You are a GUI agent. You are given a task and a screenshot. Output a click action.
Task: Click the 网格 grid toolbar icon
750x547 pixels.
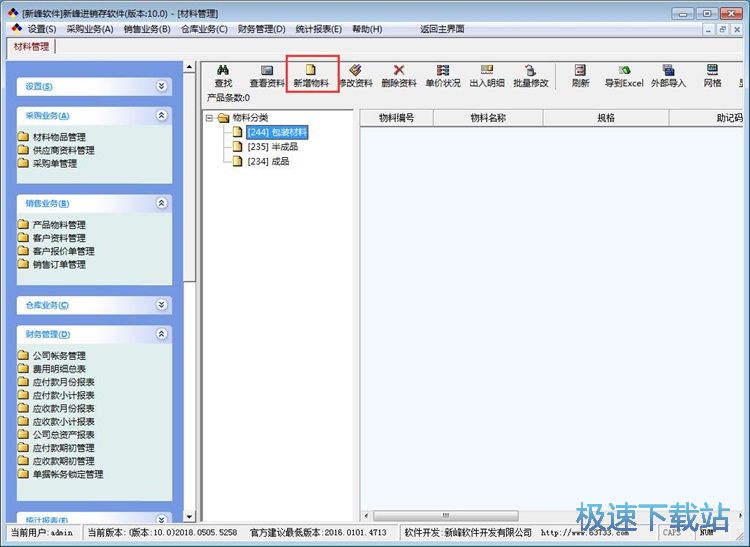(x=712, y=70)
